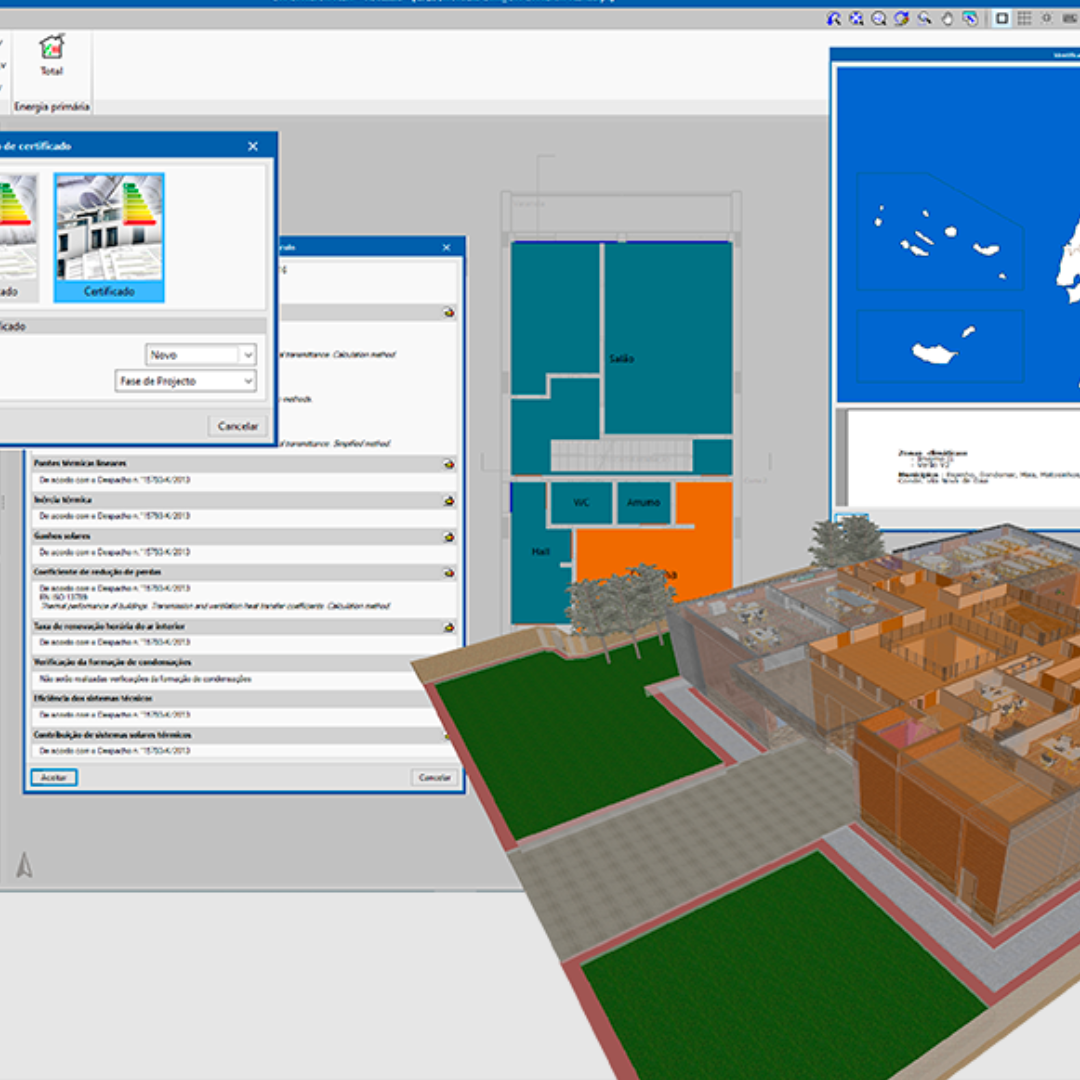Select the Certificado thumbnail option

pyautogui.click(x=109, y=238)
